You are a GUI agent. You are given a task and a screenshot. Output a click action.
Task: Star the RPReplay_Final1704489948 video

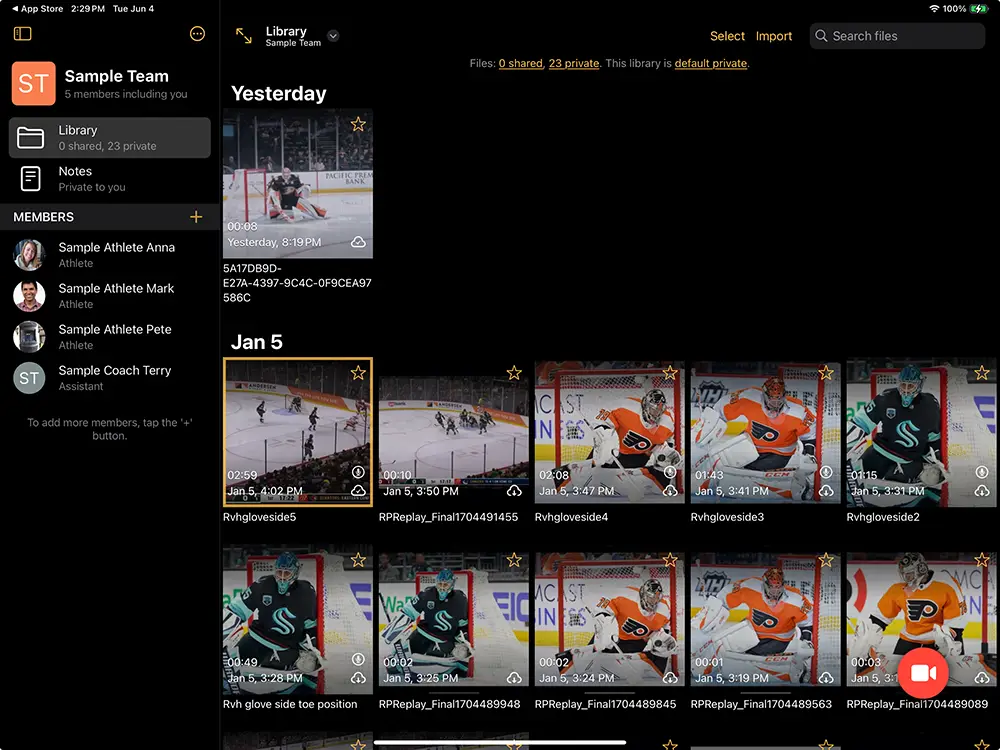point(514,560)
